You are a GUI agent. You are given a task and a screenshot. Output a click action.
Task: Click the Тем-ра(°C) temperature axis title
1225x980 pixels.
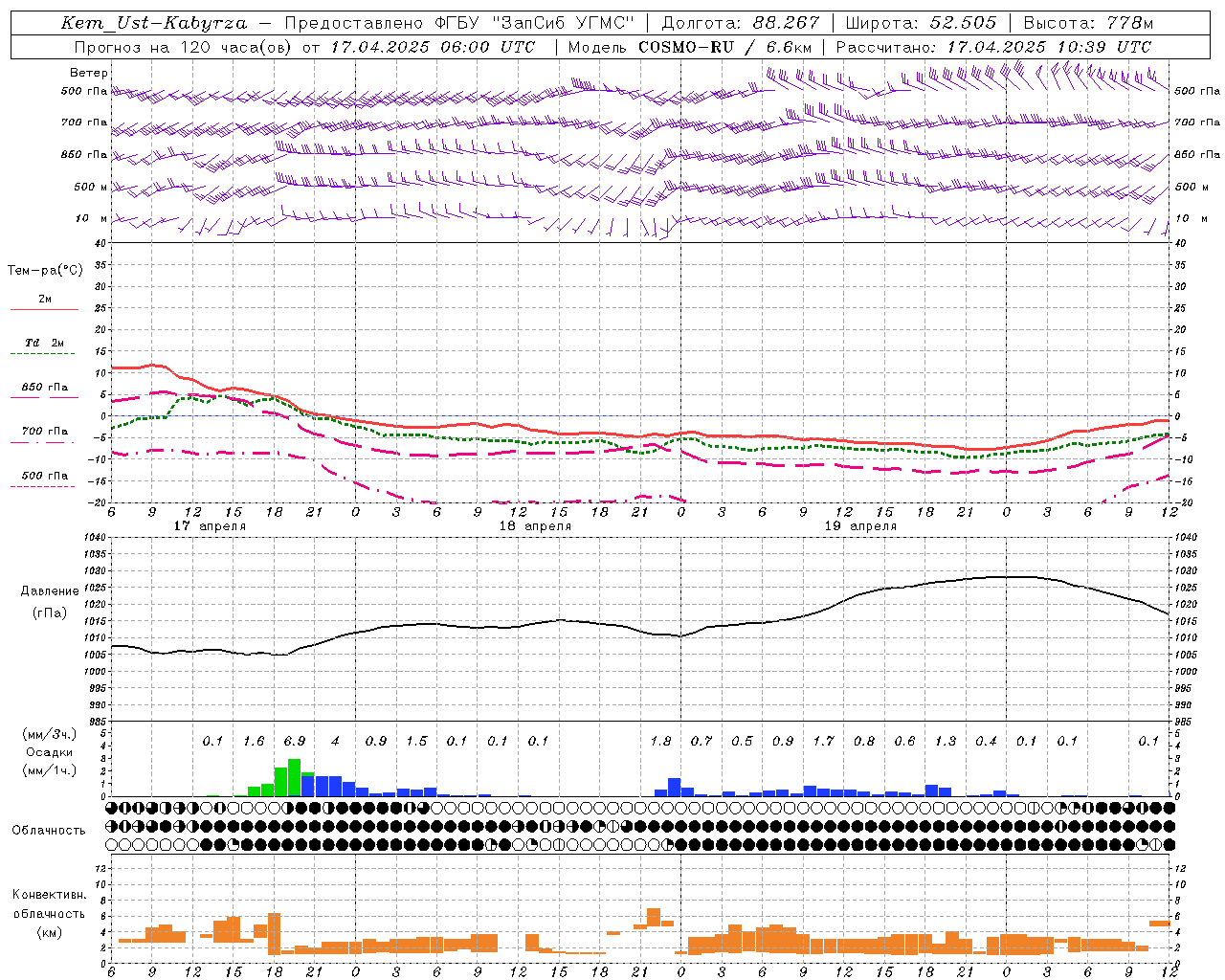(x=45, y=271)
